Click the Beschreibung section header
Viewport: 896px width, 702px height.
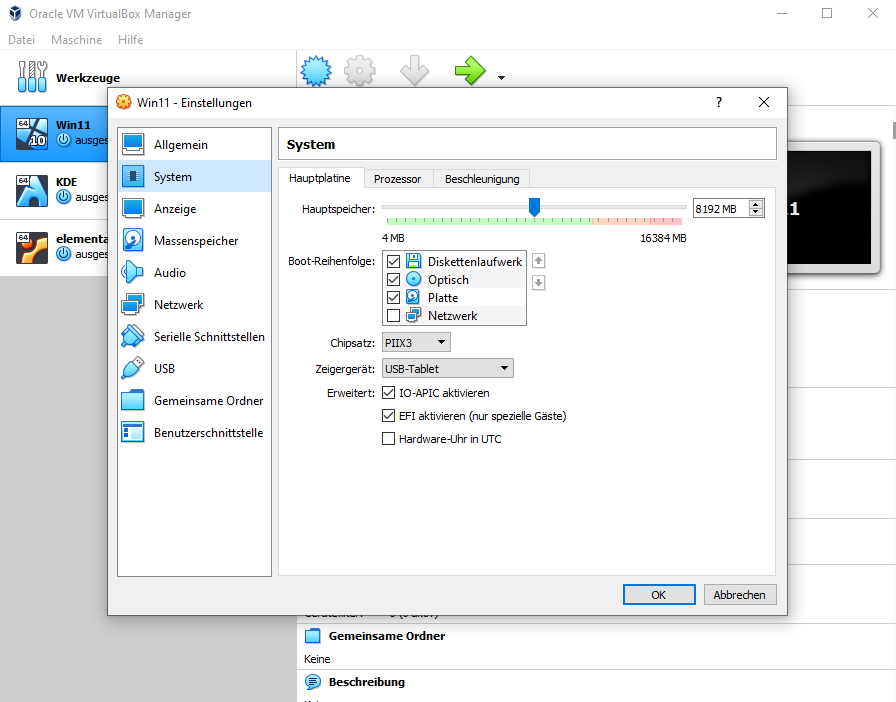pyautogui.click(x=366, y=681)
